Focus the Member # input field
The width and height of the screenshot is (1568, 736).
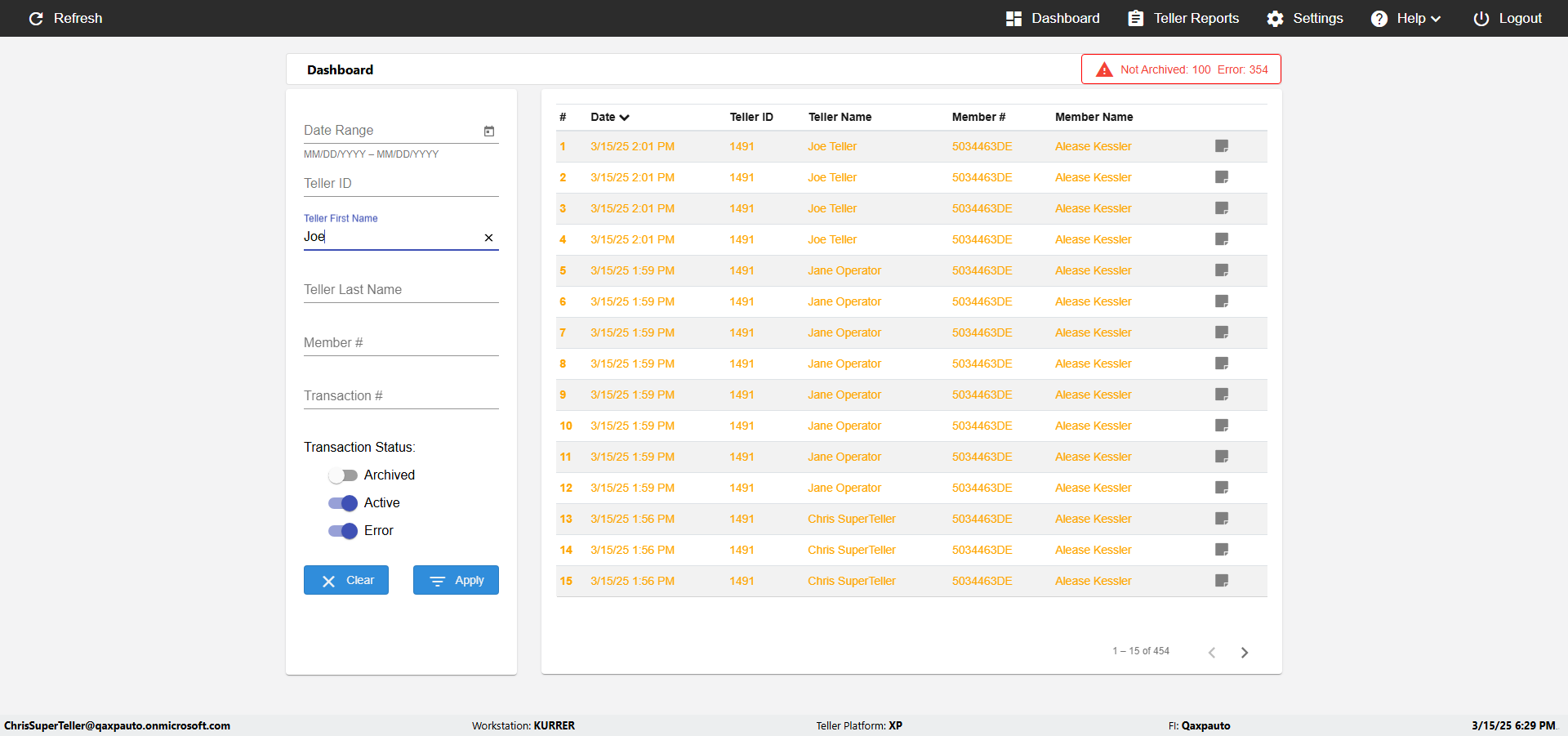click(401, 343)
